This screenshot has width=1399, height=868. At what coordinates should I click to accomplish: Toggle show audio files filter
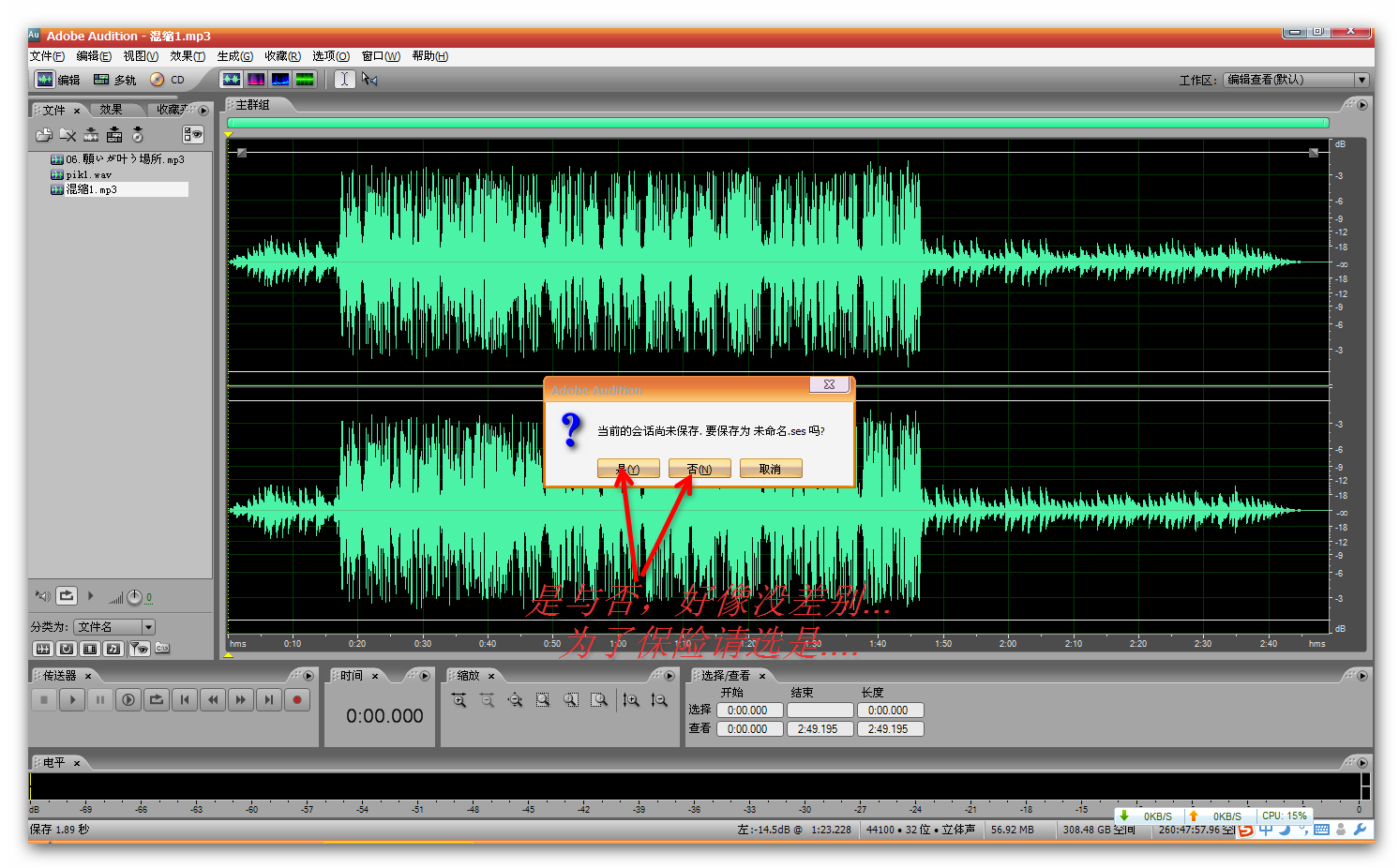point(43,649)
